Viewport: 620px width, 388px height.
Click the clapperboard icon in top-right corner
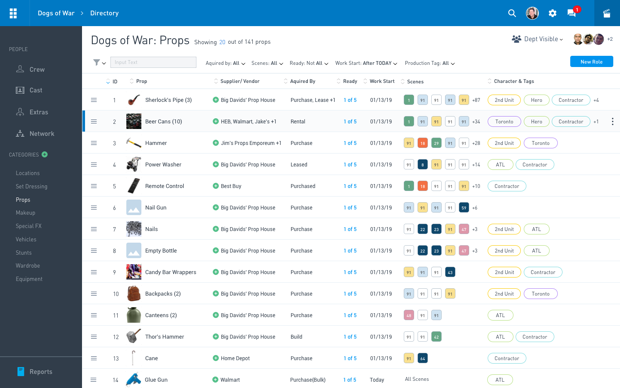pos(607,13)
